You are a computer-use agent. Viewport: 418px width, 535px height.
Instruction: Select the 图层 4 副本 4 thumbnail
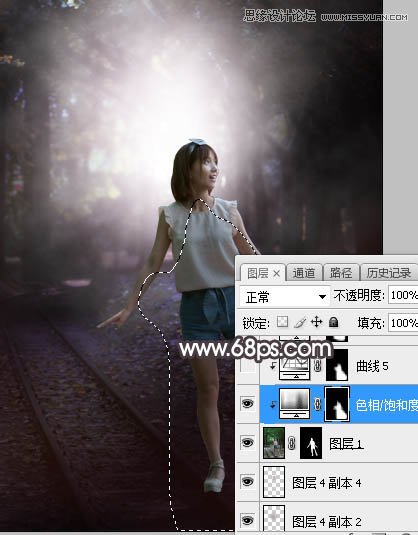coord(274,482)
